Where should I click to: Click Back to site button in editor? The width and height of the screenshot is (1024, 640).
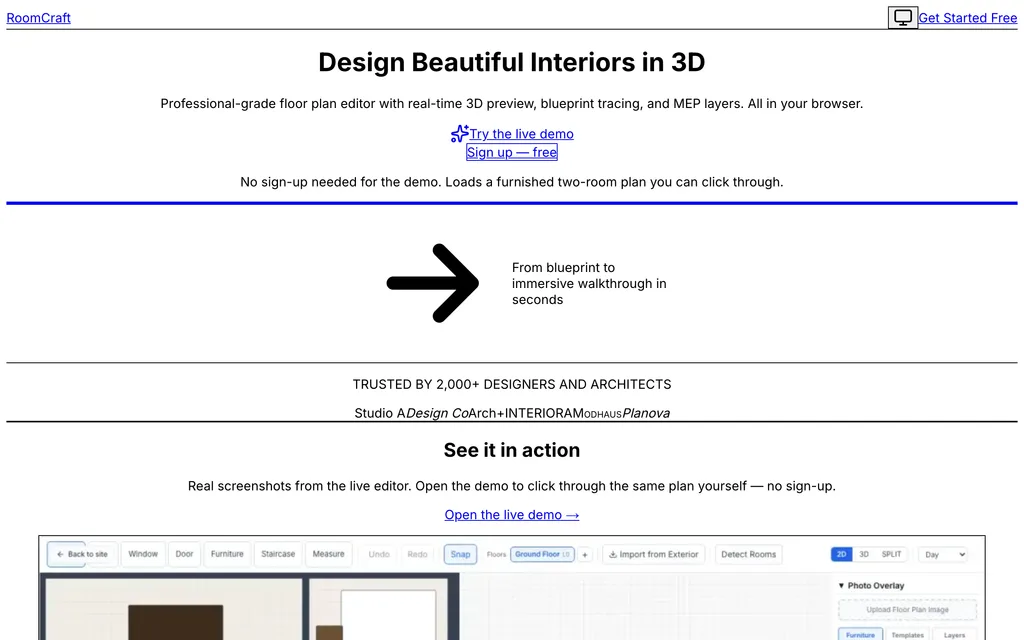click(x=82, y=554)
